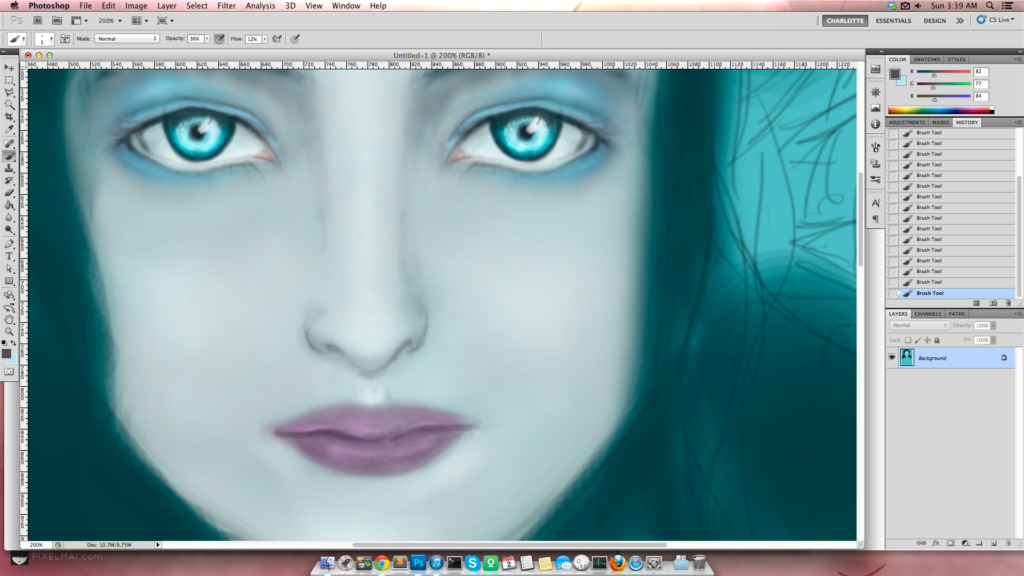Pick a color from the Color panel spectrum ramp

940,110
